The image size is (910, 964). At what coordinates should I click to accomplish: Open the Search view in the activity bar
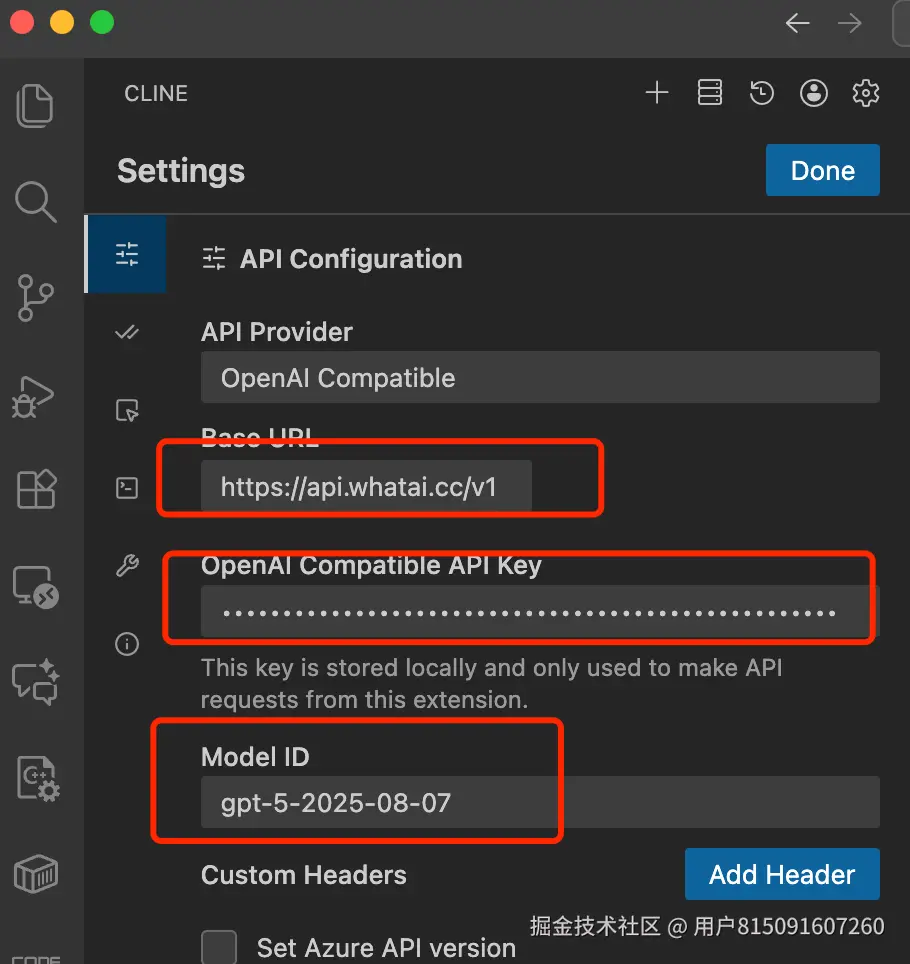click(x=36, y=202)
